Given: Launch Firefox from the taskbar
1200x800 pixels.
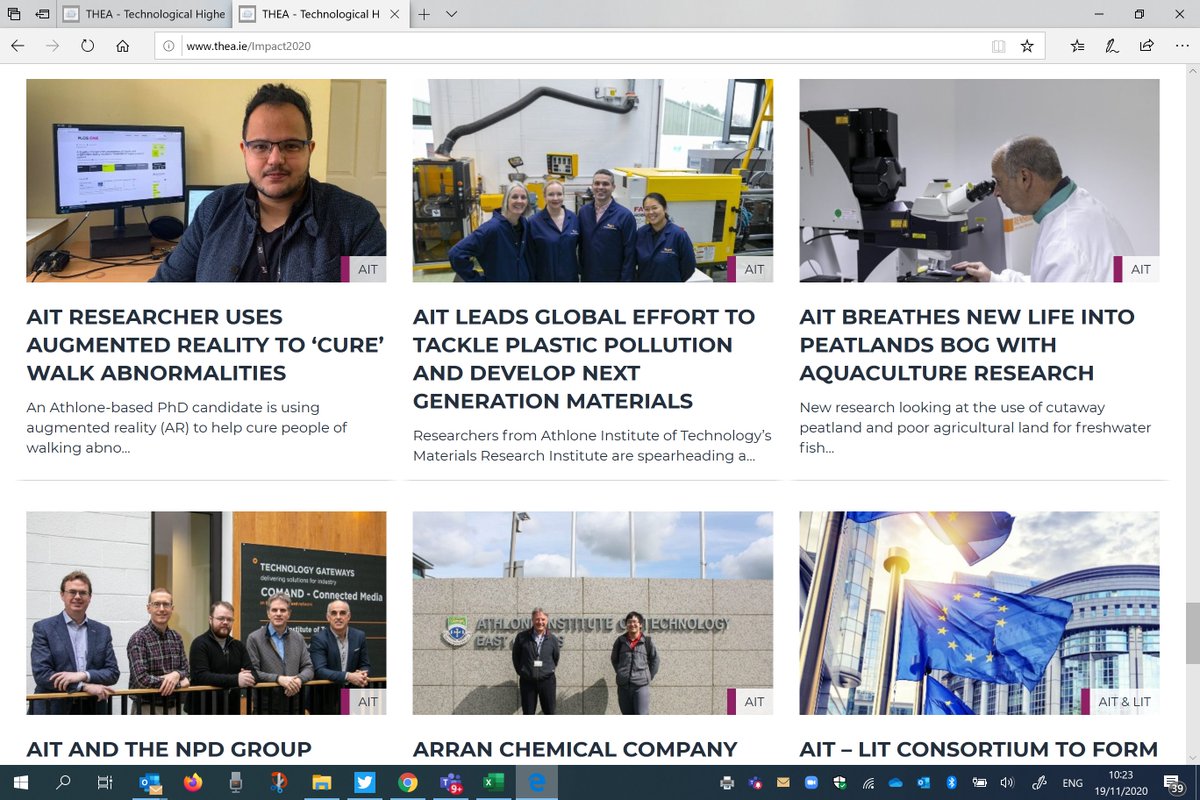Looking at the screenshot, I should (193, 782).
